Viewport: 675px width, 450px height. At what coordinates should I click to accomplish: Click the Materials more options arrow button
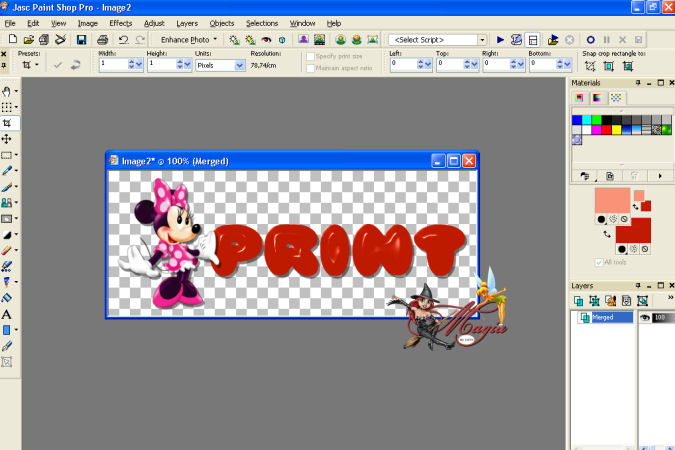point(660,176)
